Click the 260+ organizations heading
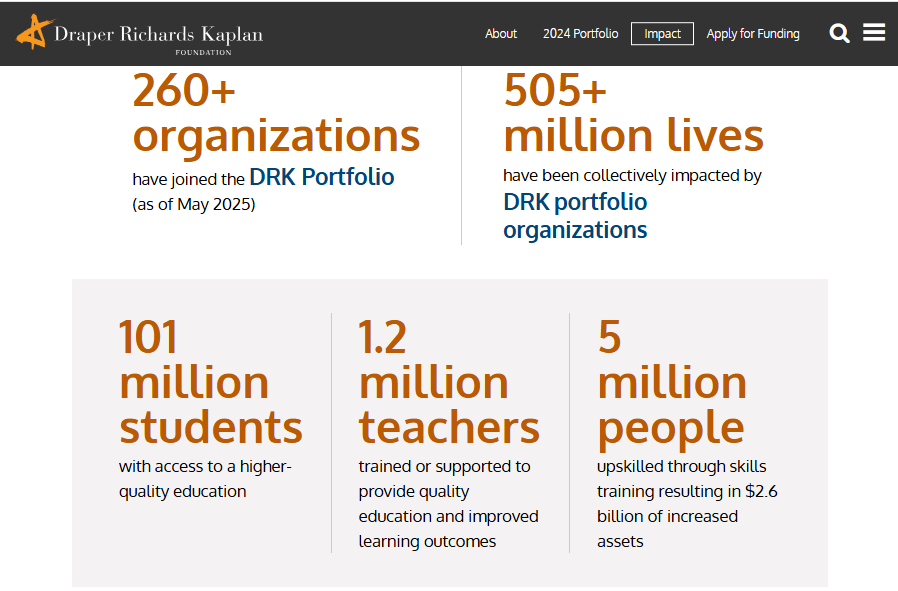The width and height of the screenshot is (898, 591). tap(277, 113)
